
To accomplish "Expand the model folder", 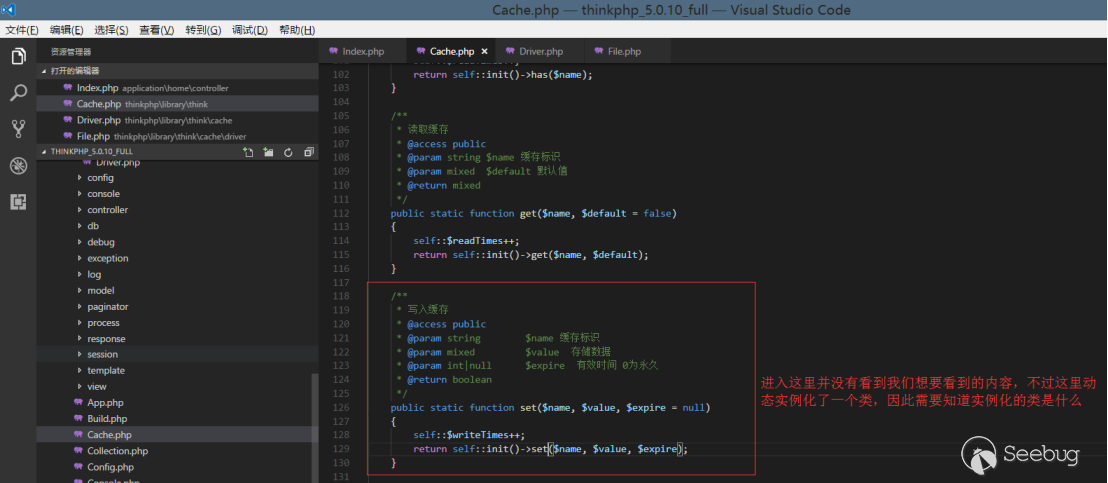I will coord(177,290).
